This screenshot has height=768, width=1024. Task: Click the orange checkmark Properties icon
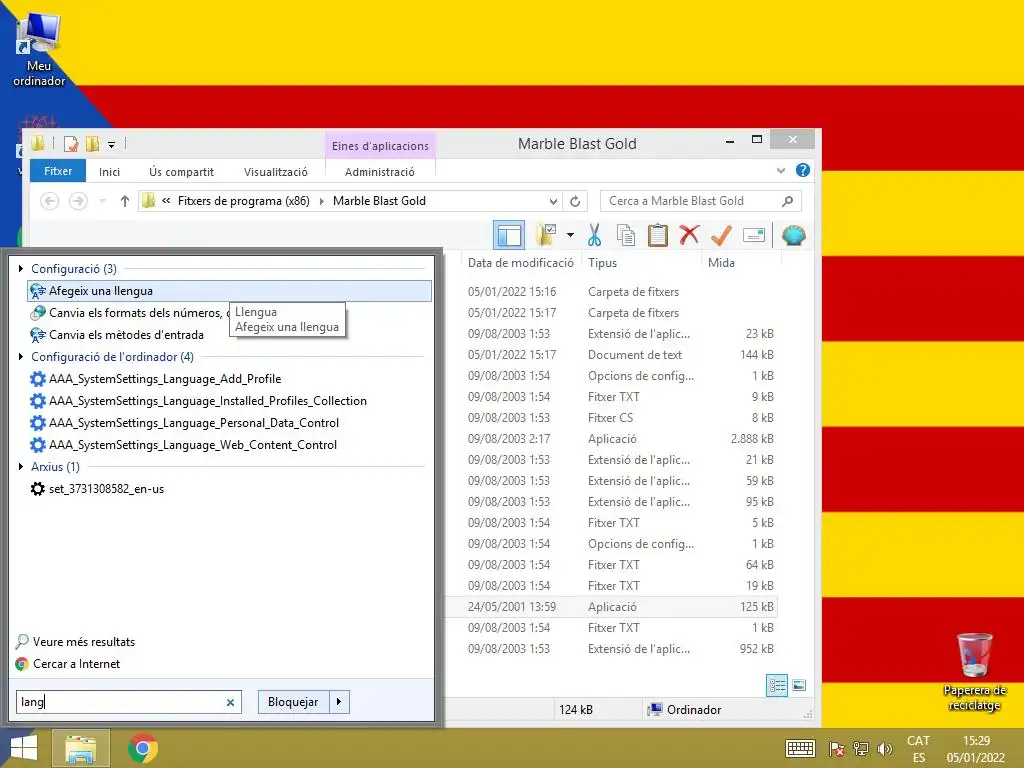[x=721, y=235]
